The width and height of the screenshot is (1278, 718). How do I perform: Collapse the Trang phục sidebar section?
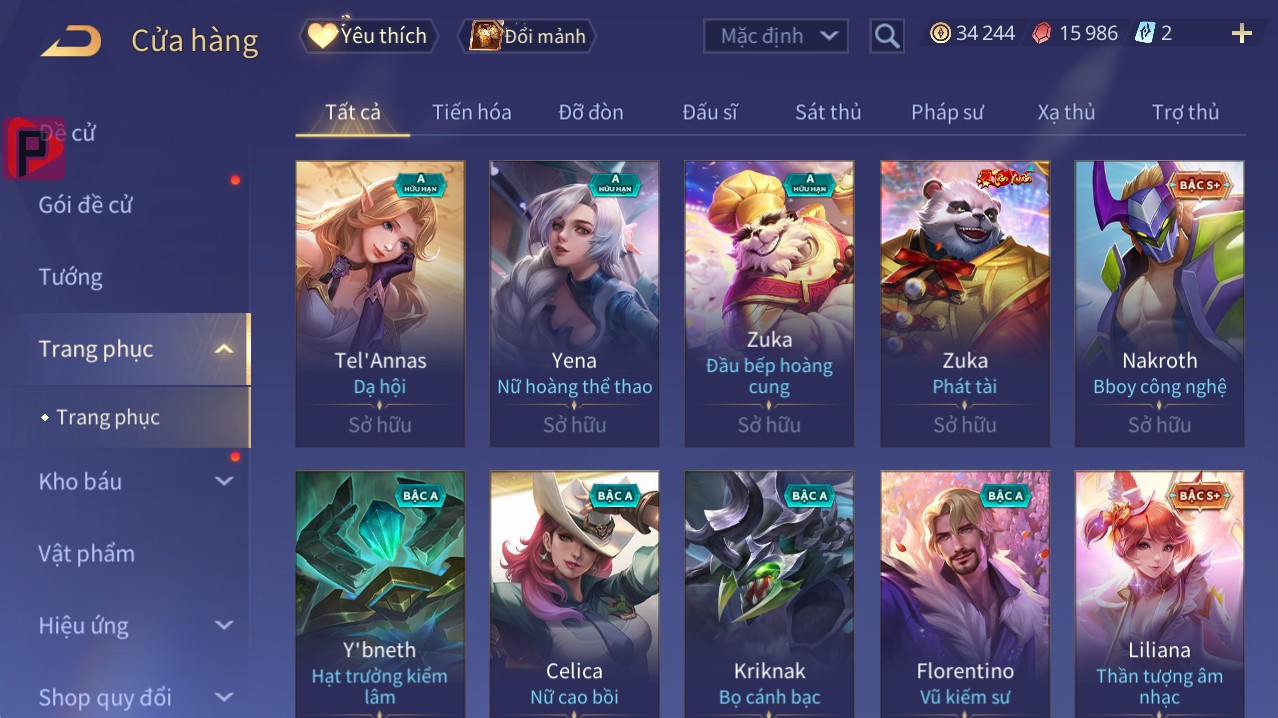224,349
